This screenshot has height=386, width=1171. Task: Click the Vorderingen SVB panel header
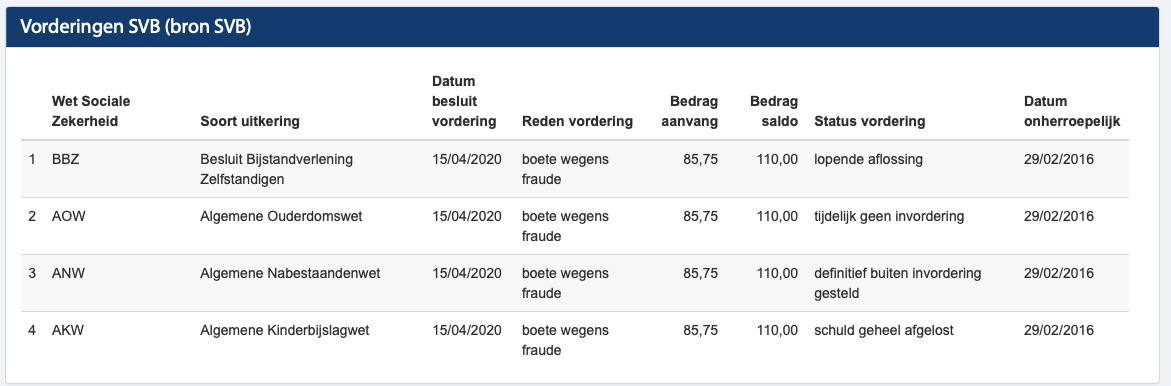click(583, 27)
